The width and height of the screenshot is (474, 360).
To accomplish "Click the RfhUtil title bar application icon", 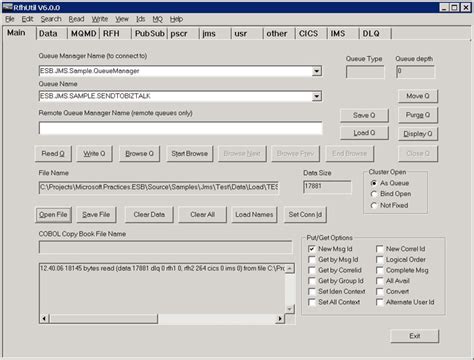I will (x=7, y=7).
